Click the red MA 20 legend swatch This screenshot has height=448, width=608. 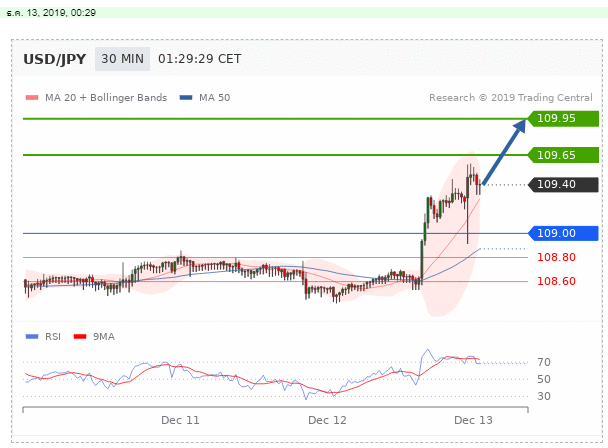pos(32,98)
